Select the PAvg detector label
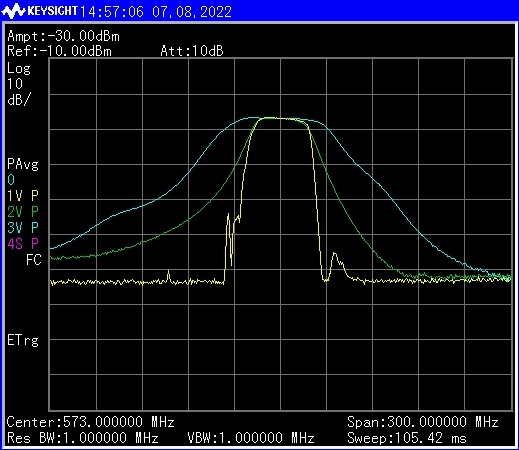This screenshot has width=519, height=450. pyautogui.click(x=23, y=165)
